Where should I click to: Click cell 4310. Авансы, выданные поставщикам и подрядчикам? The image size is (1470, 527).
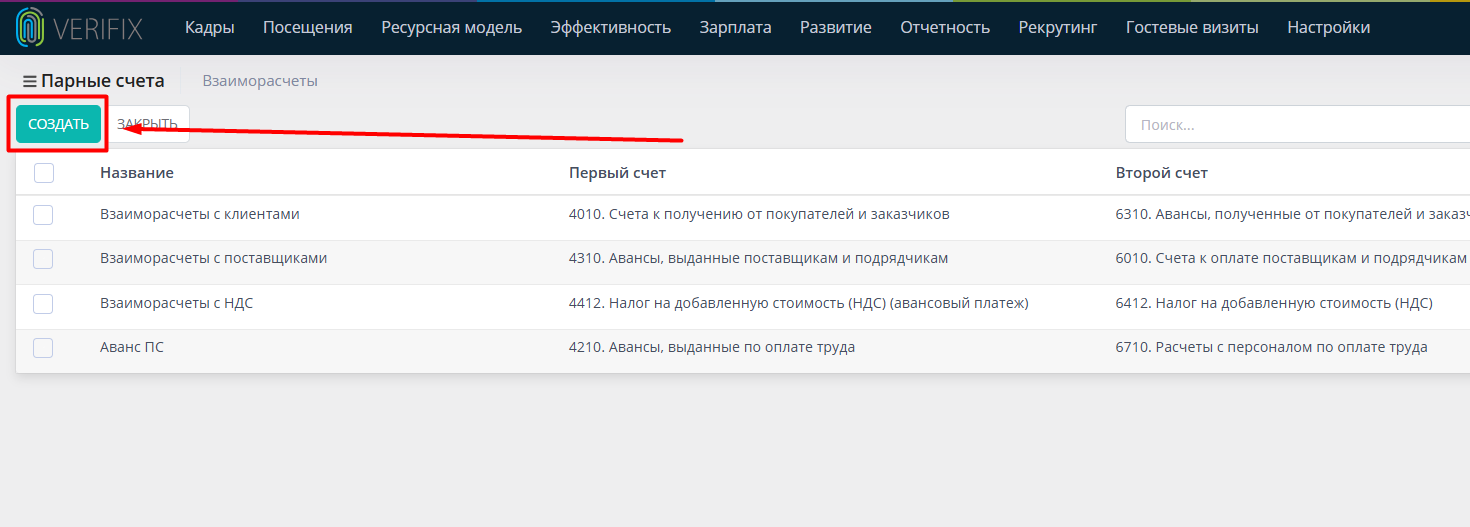tap(758, 258)
